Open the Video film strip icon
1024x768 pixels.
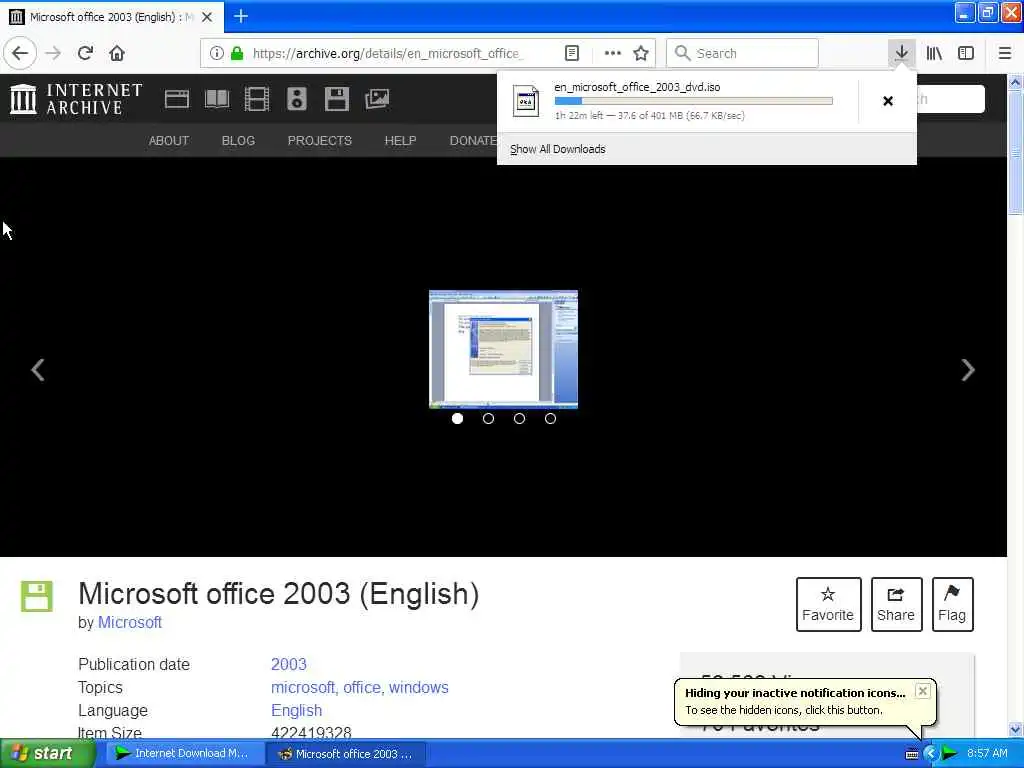pos(257,99)
